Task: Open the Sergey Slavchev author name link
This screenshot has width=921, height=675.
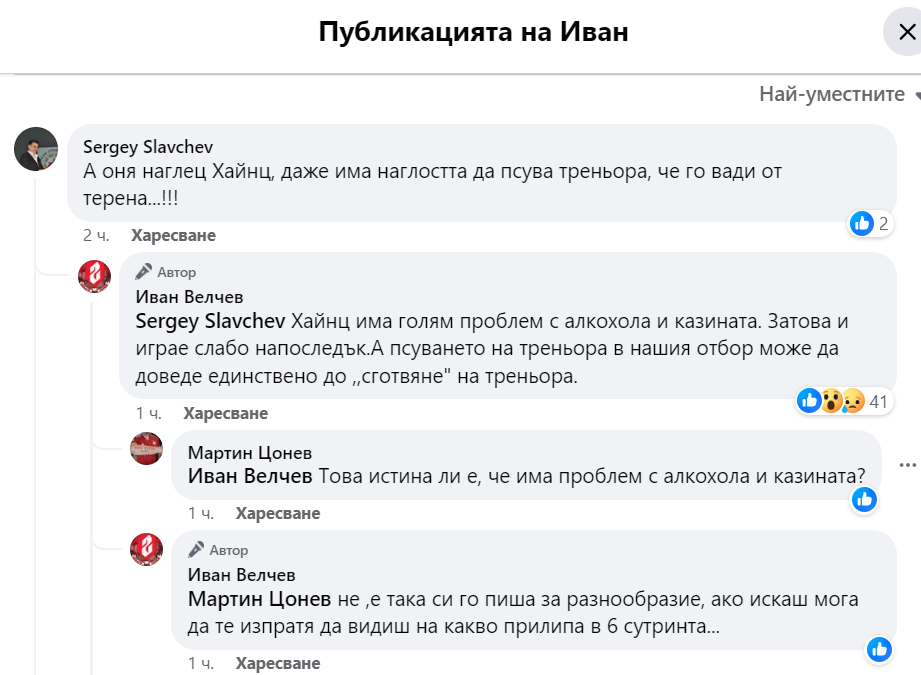Action: [x=147, y=147]
